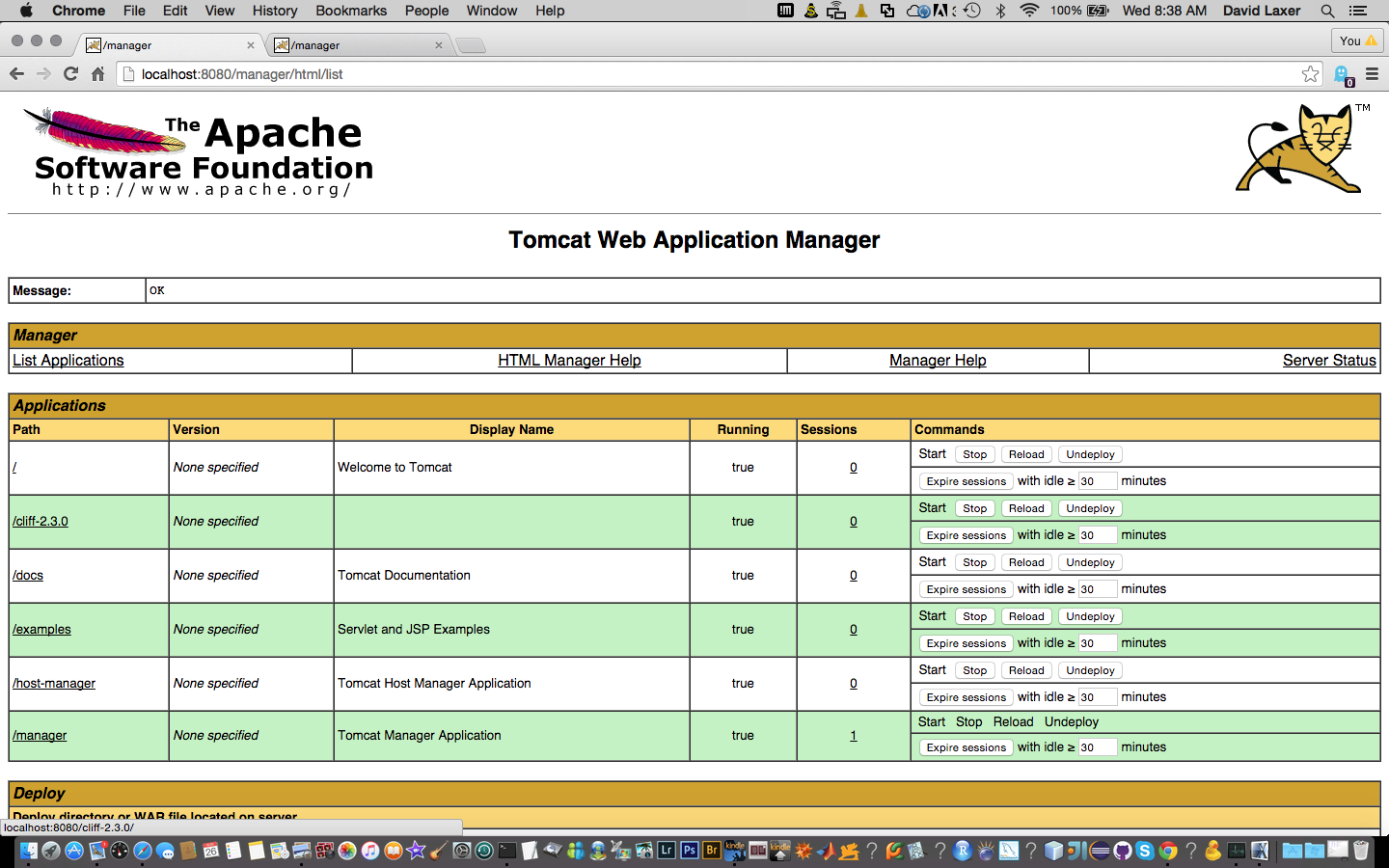This screenshot has width=1389, height=868.
Task: Open the /cliff-2.3.0 application path link
Action: 41,521
